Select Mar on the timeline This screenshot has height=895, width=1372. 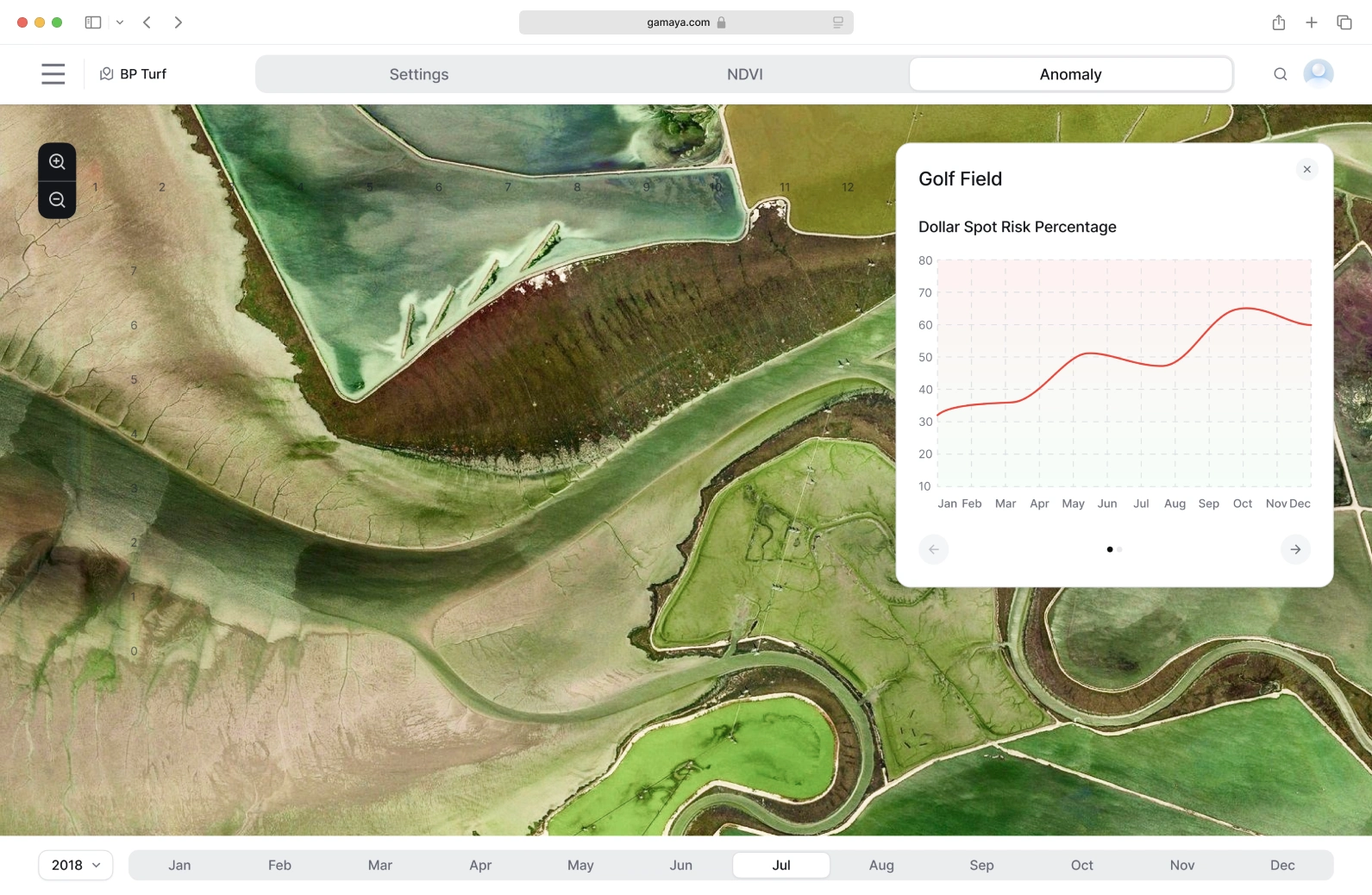[380, 865]
